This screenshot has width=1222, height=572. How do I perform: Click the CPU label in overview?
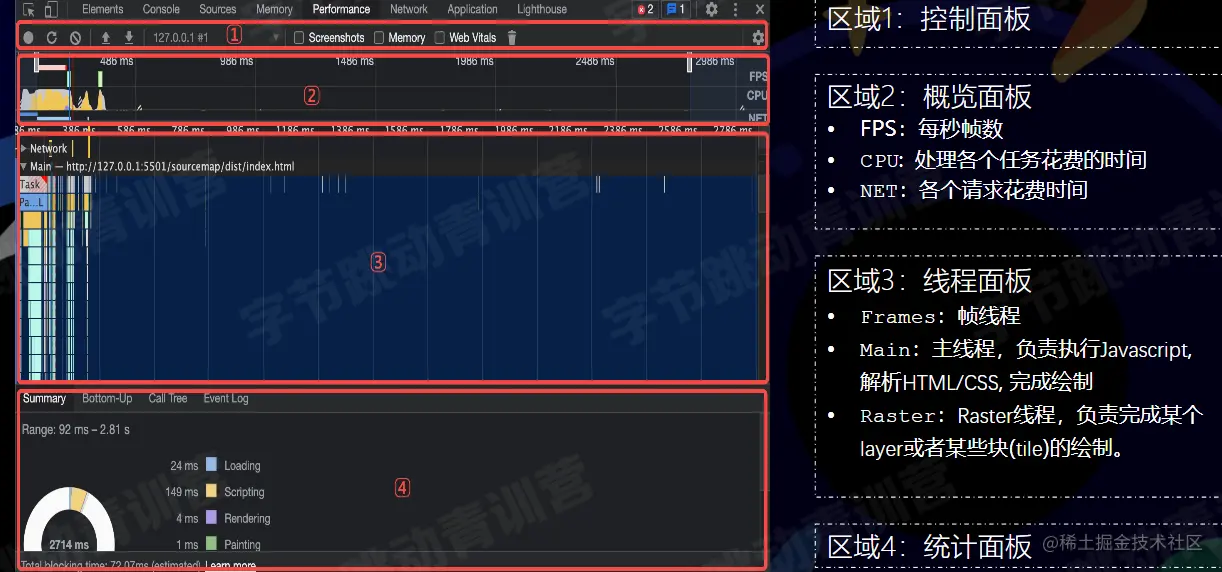pos(757,95)
